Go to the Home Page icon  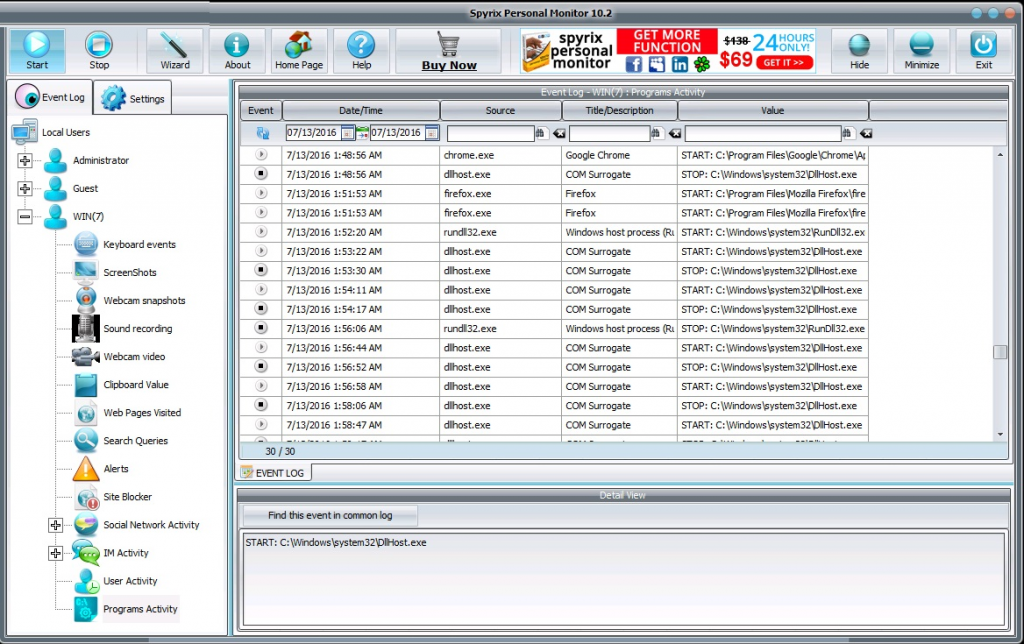[x=299, y=50]
